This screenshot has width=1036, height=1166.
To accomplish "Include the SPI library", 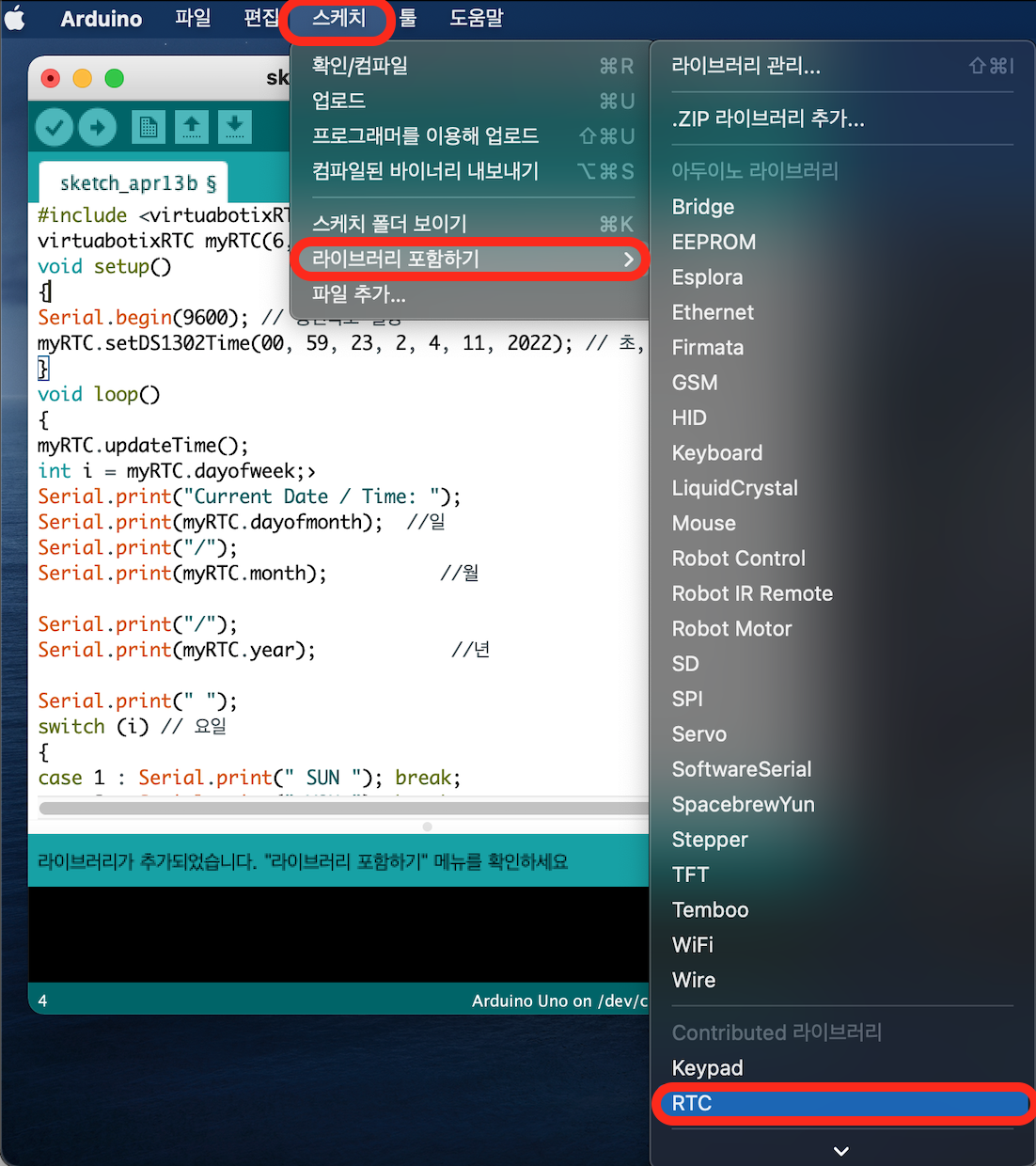I will (x=842, y=699).
